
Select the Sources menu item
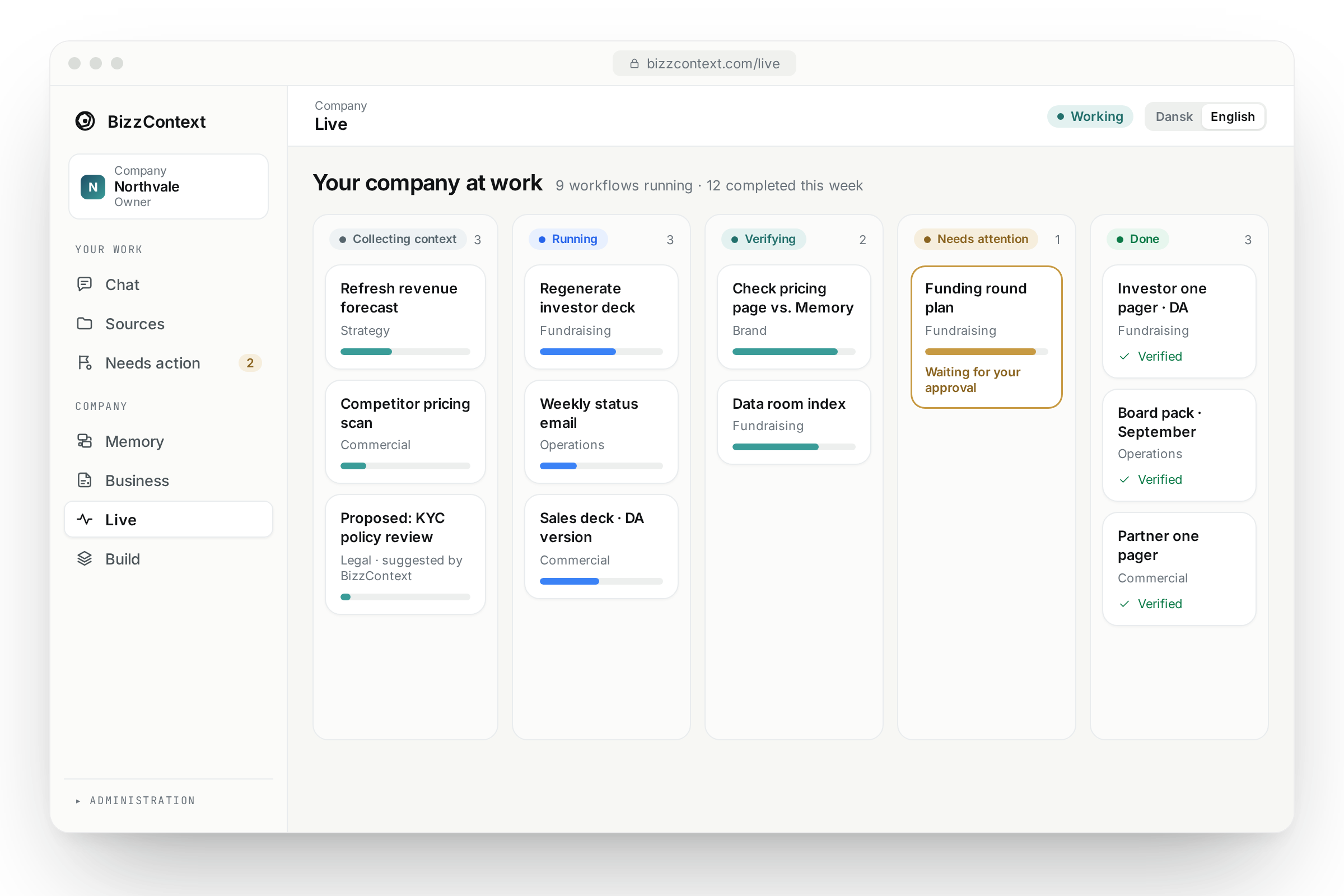tap(169, 324)
